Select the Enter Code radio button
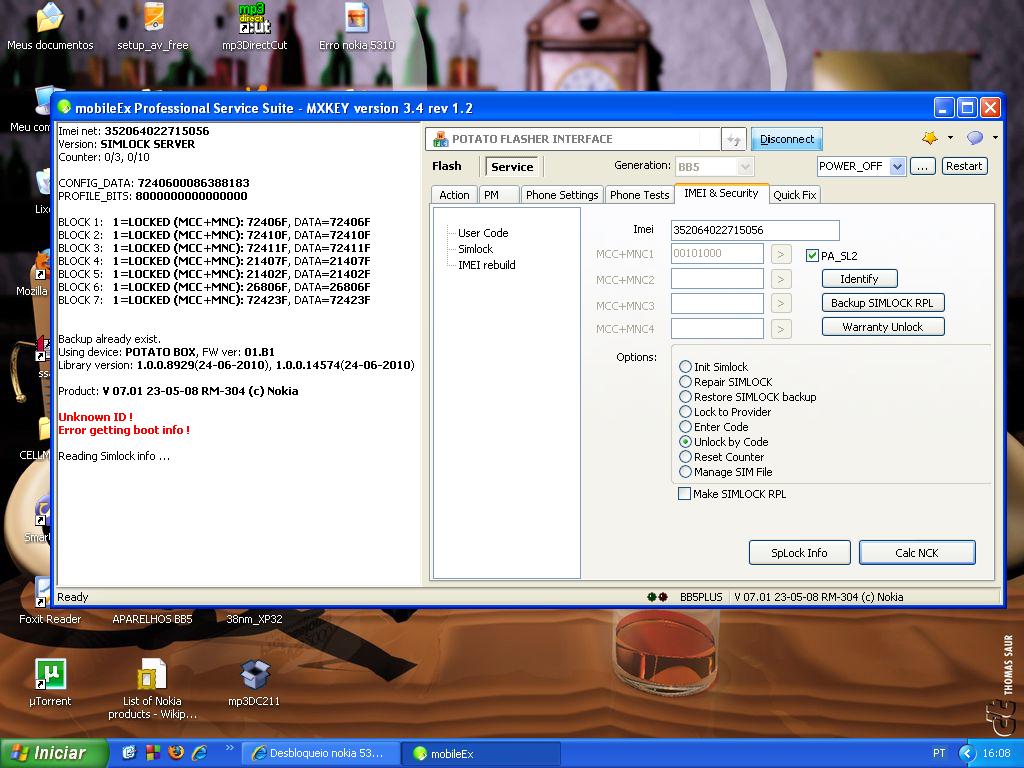 pos(685,426)
